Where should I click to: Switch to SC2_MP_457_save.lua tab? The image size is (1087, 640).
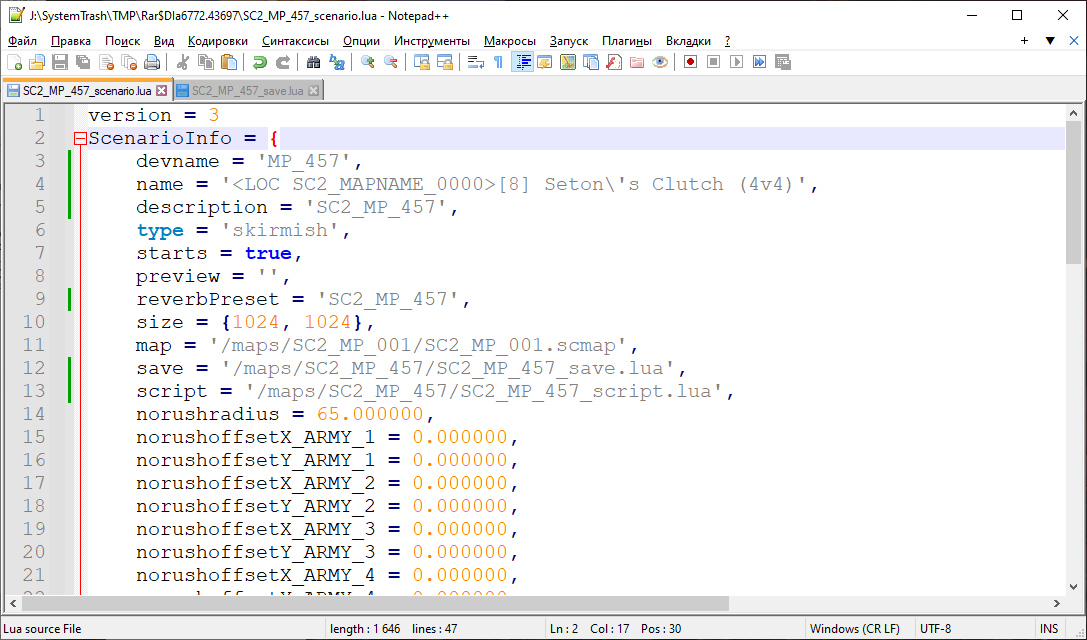coord(247,91)
